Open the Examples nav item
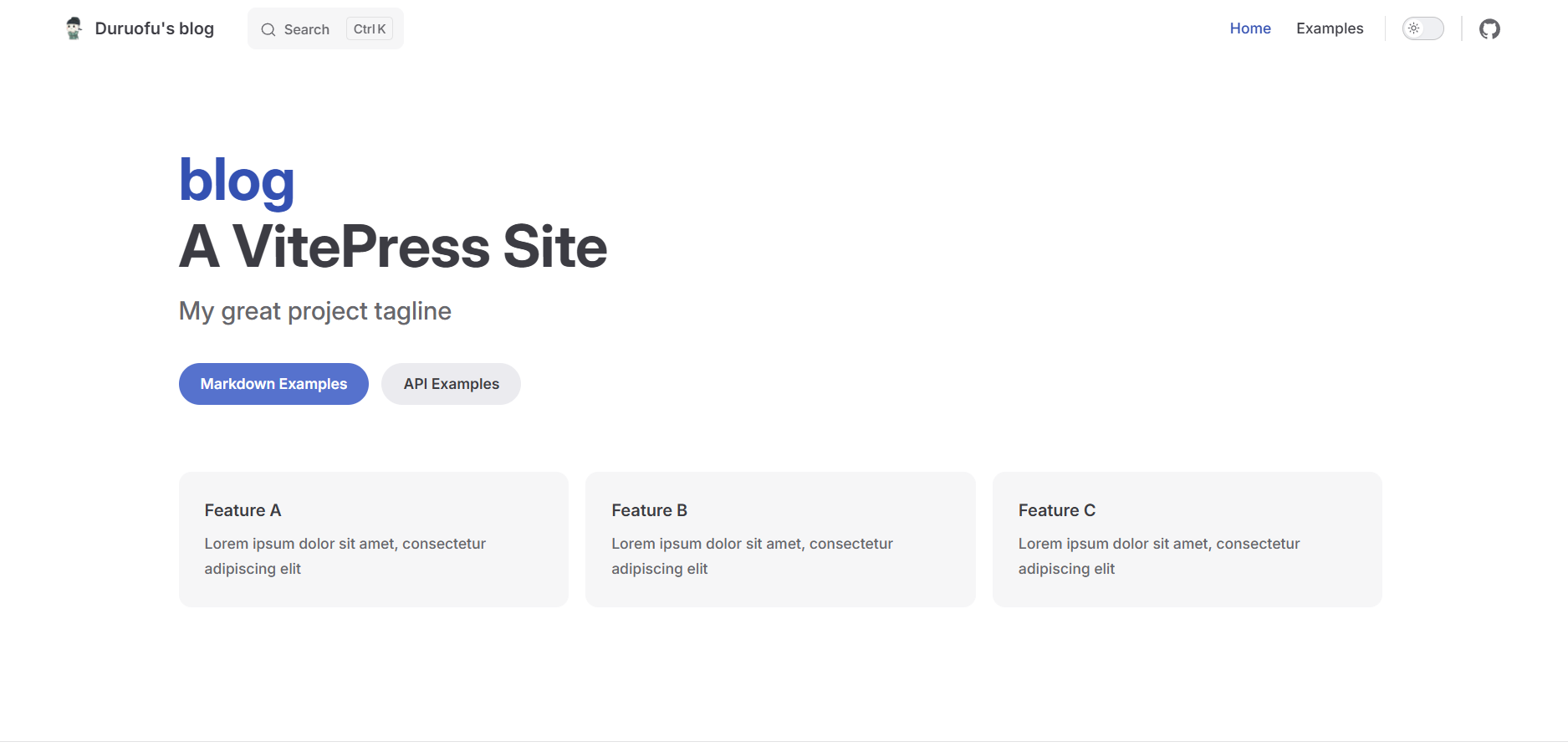 (x=1329, y=28)
